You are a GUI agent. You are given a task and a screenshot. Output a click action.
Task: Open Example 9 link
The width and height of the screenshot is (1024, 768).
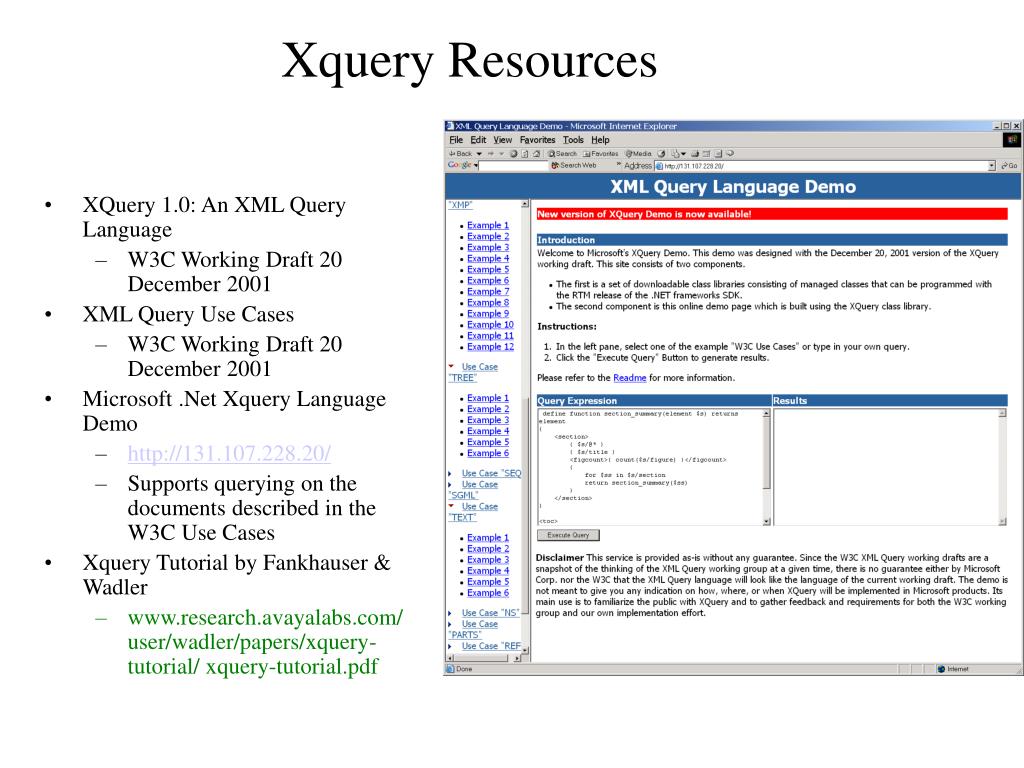click(x=488, y=313)
